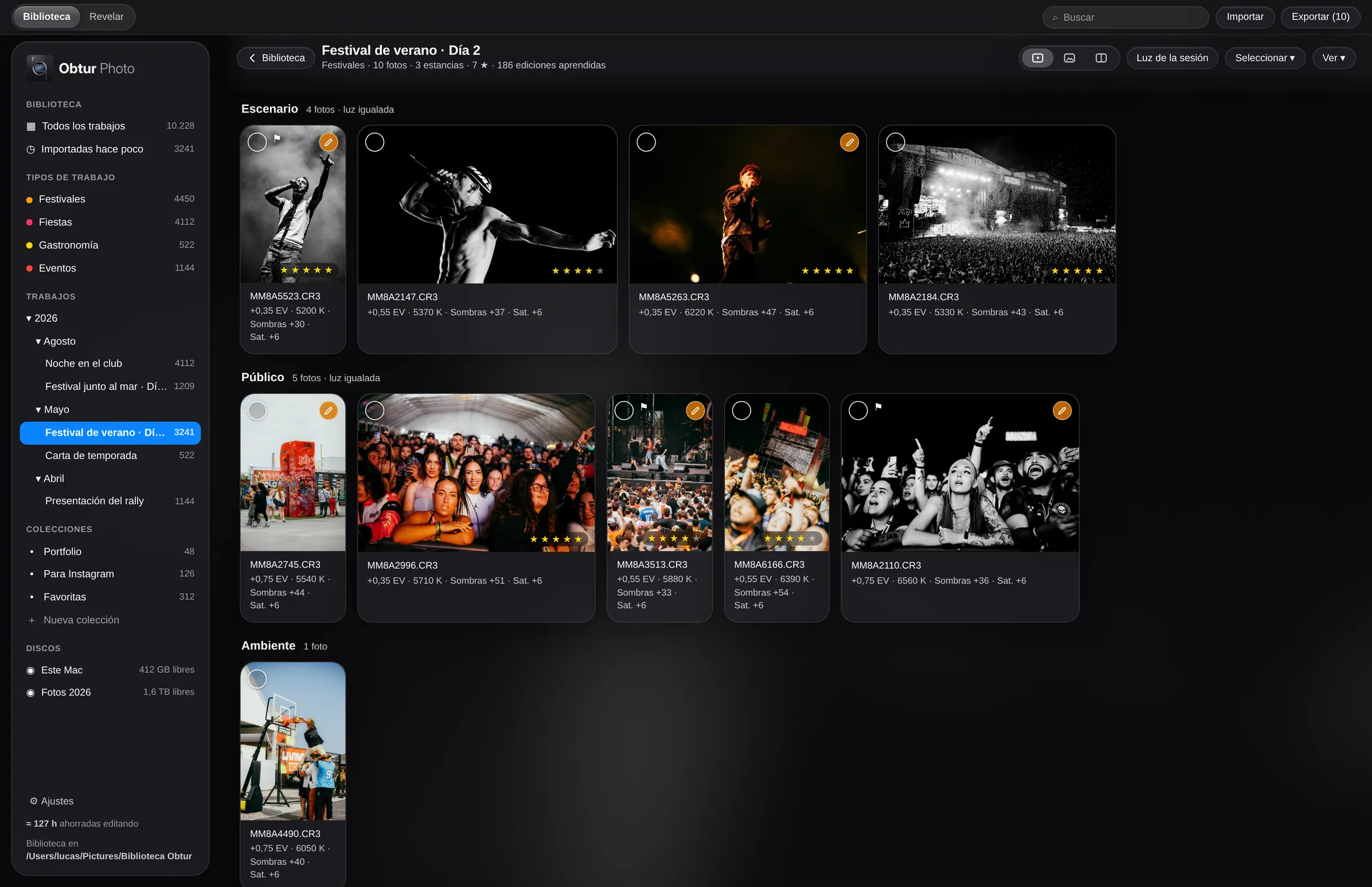Image resolution: width=1372 pixels, height=887 pixels.
Task: Tick the selection circle on MM8A2184
Action: (x=896, y=142)
